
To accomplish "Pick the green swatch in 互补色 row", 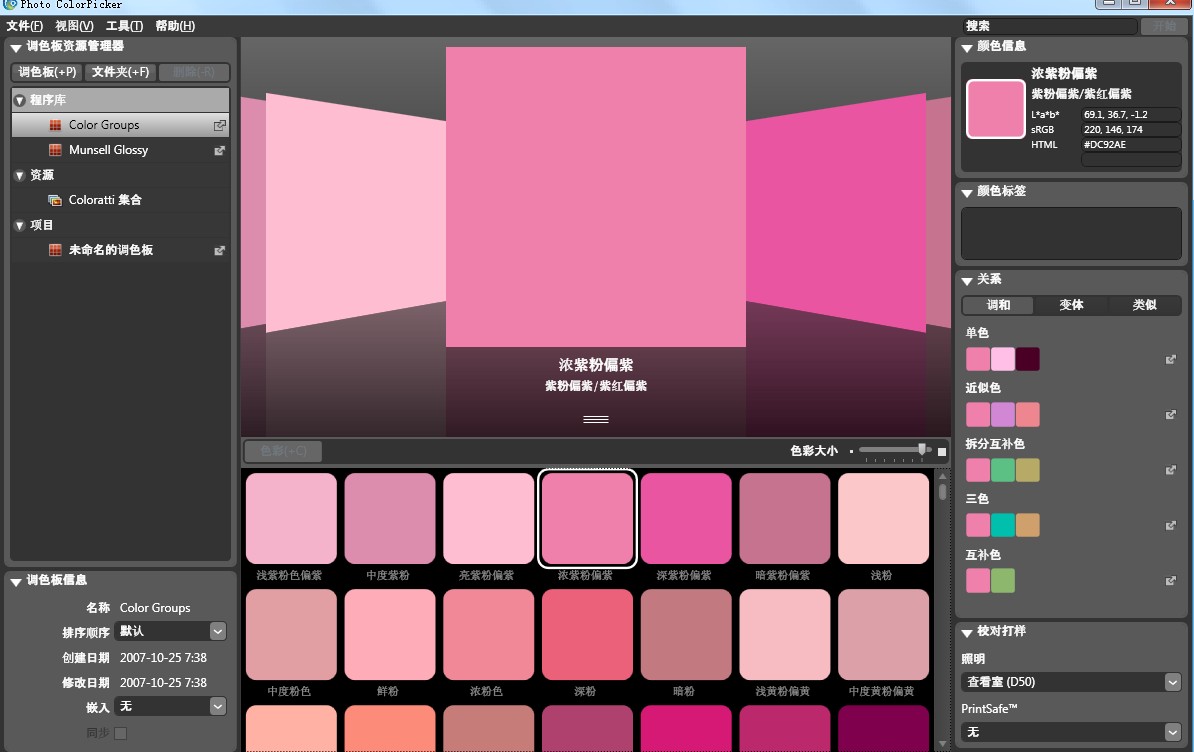I will click(1003, 581).
